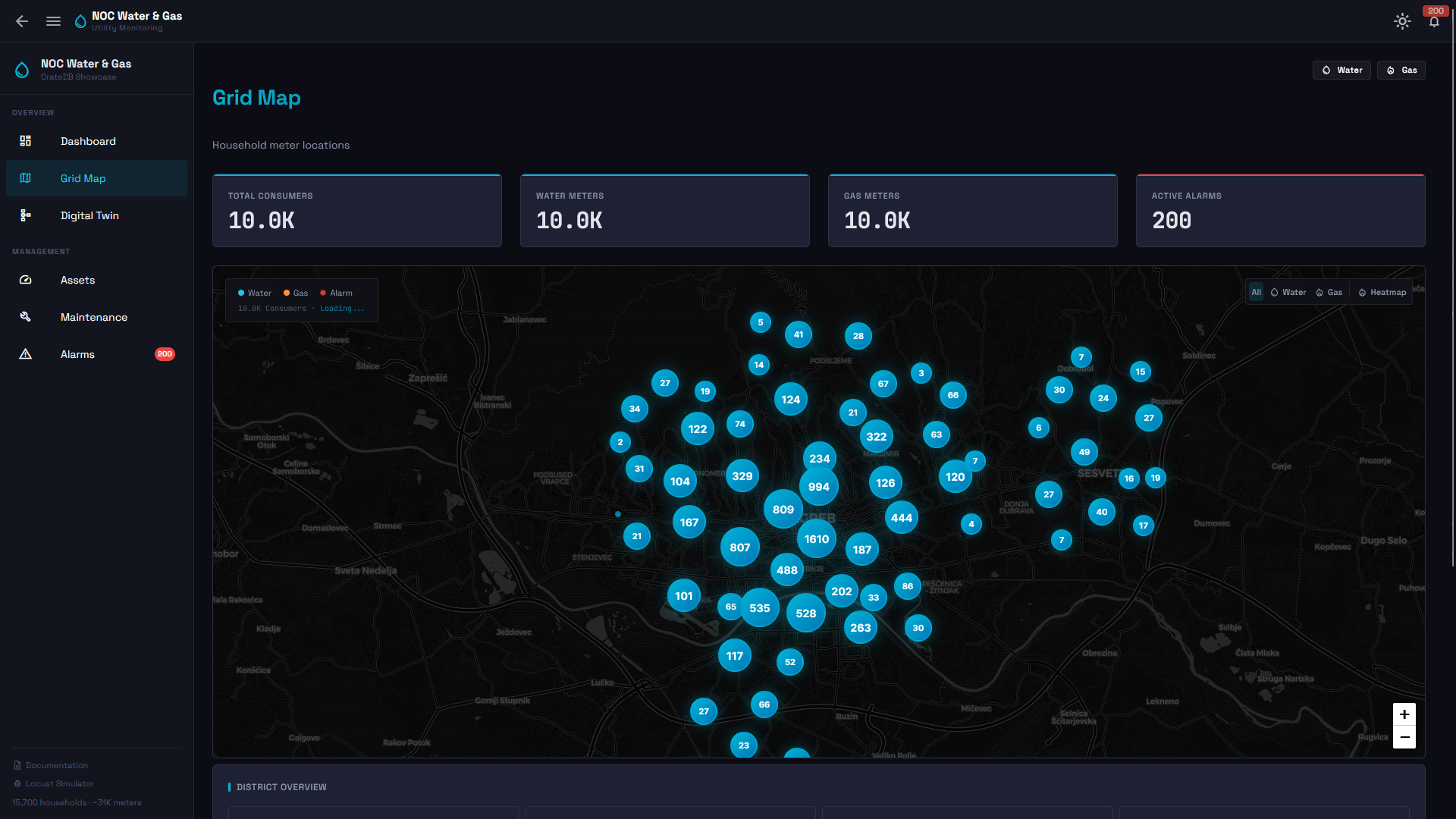Click the sidebar NOC Water & Gas logo
Viewport: 1456px width, 819px height.
point(22,70)
